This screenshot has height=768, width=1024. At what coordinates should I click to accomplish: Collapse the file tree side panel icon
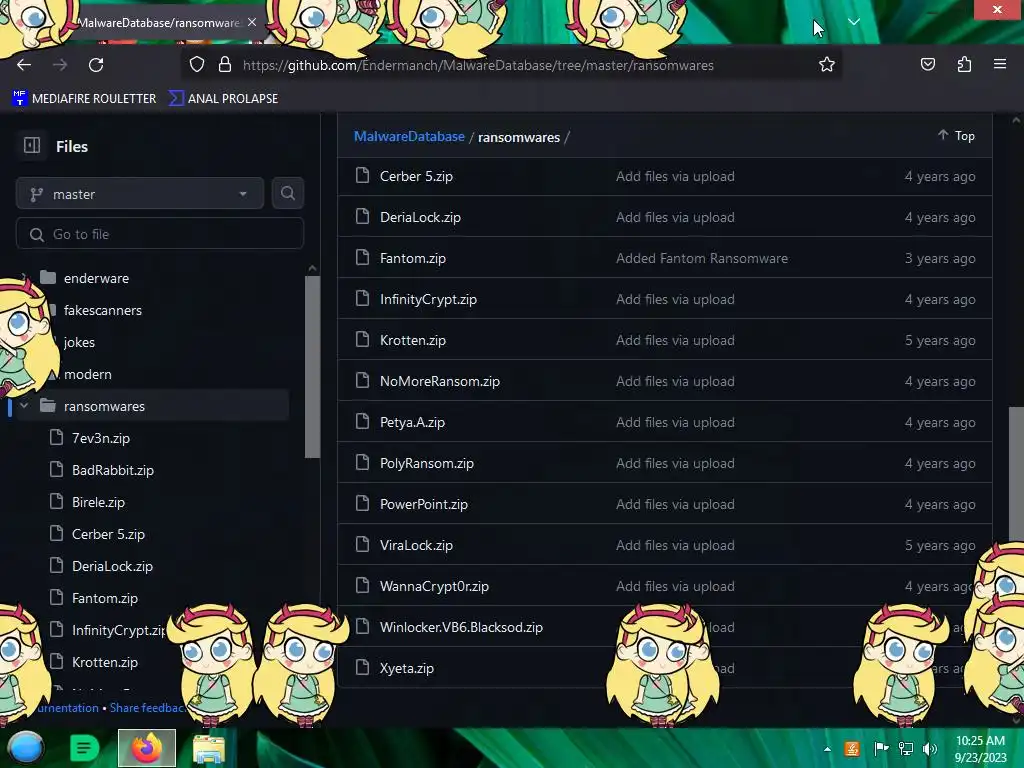tap(32, 146)
